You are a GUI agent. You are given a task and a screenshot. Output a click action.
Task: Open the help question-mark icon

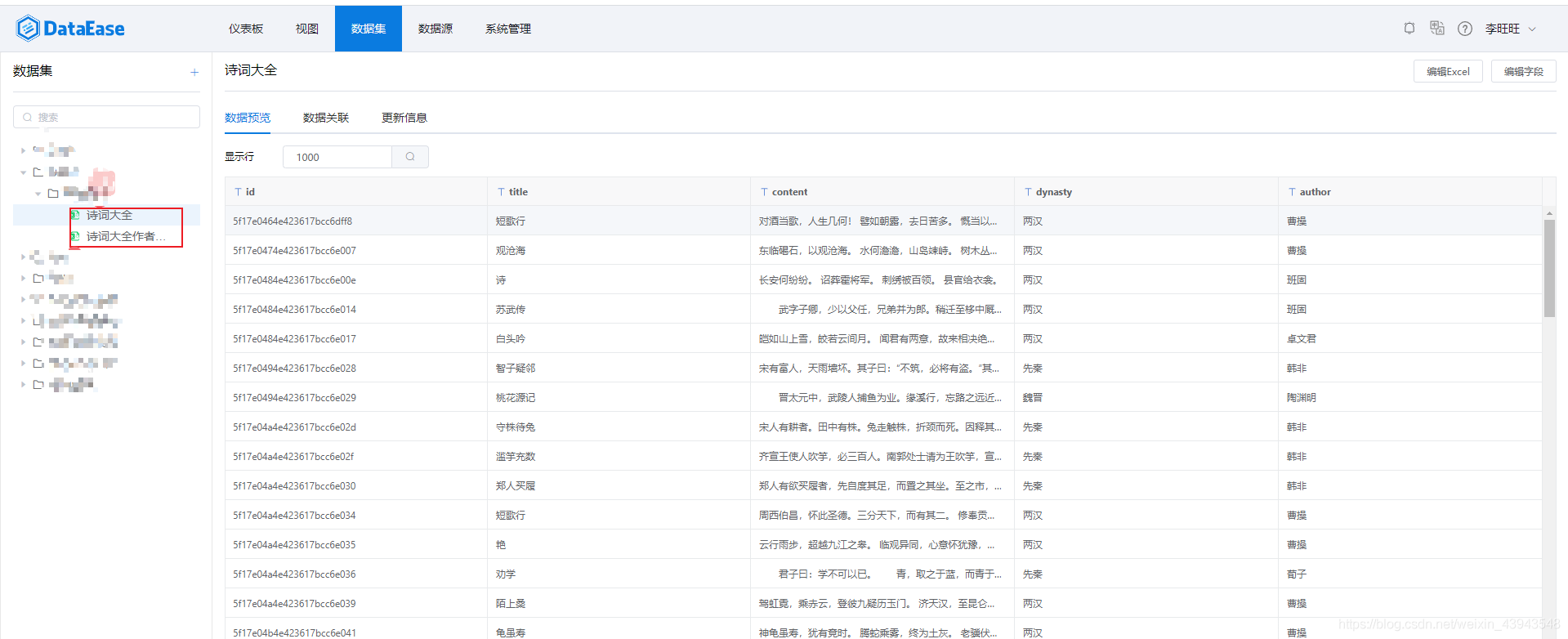[x=1465, y=29]
